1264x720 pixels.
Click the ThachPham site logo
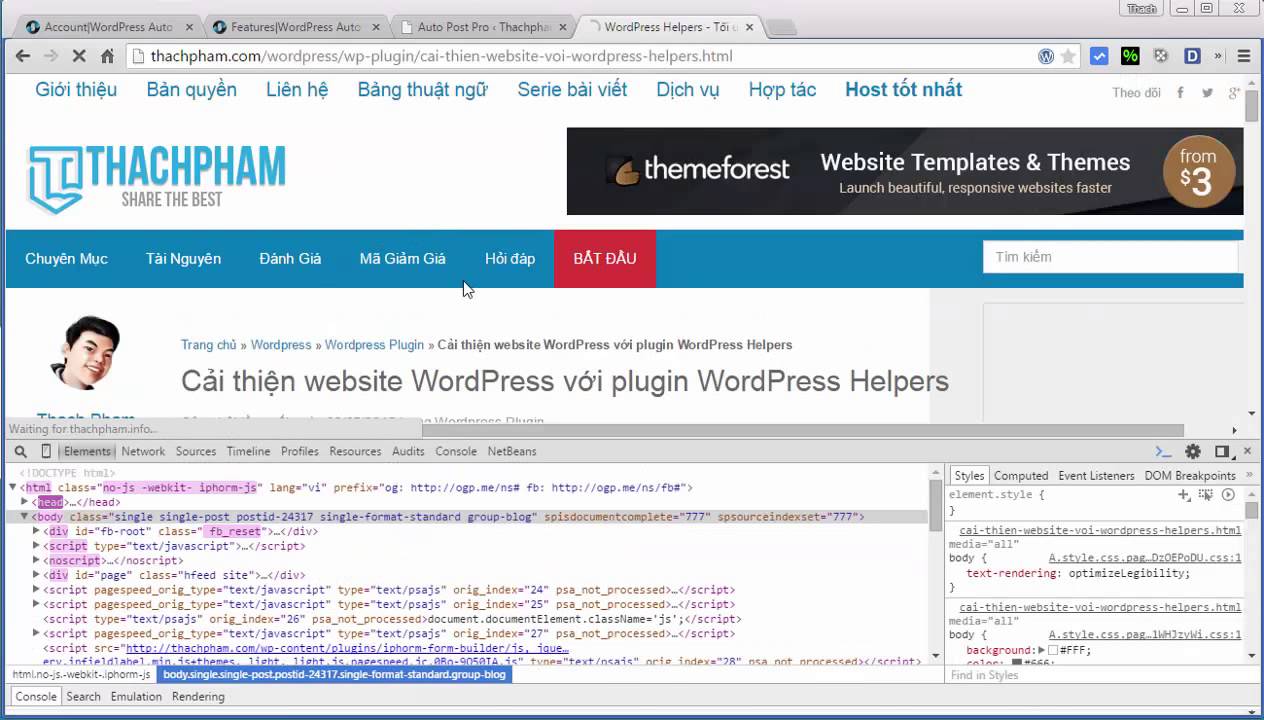pos(156,179)
